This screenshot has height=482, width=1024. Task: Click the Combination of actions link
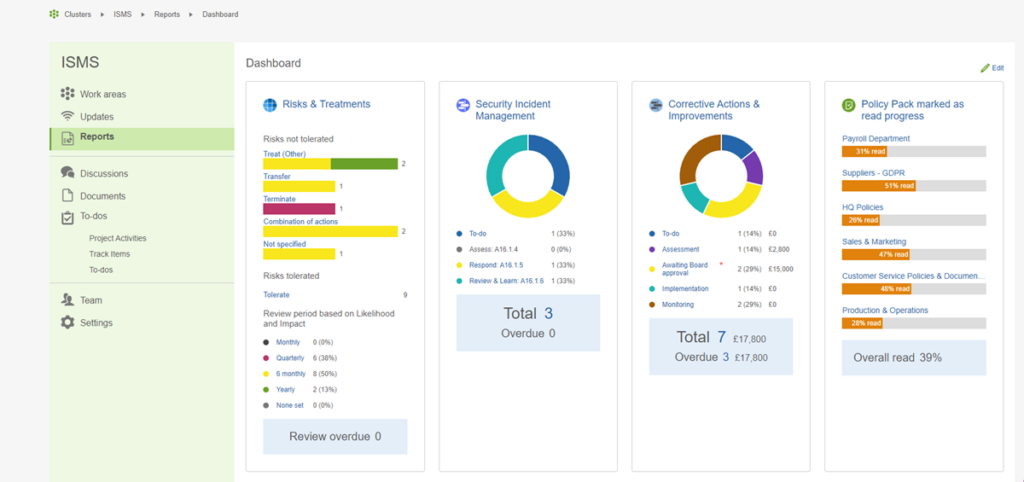tap(300, 221)
